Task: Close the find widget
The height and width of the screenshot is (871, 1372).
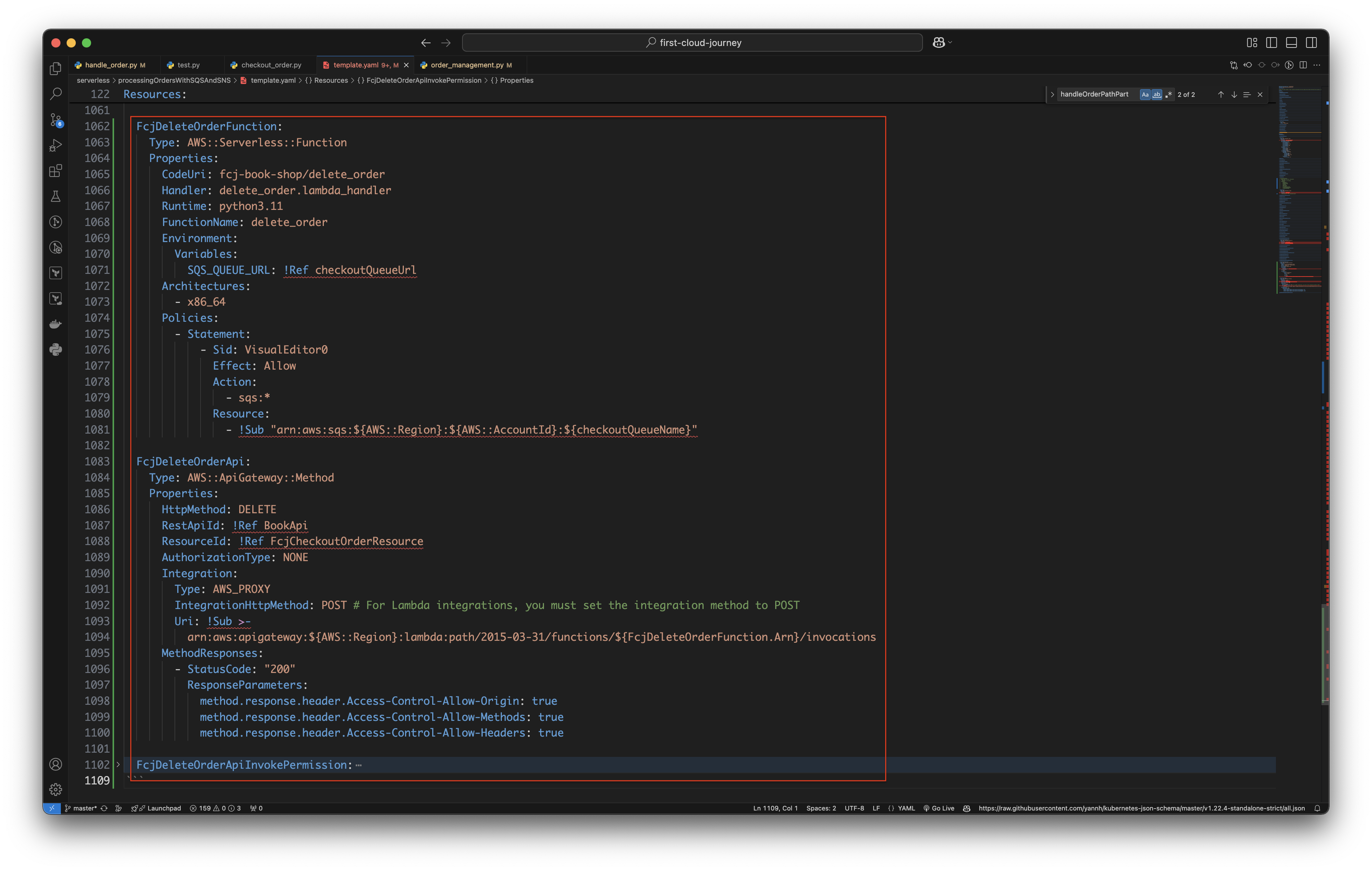Action: [x=1260, y=95]
